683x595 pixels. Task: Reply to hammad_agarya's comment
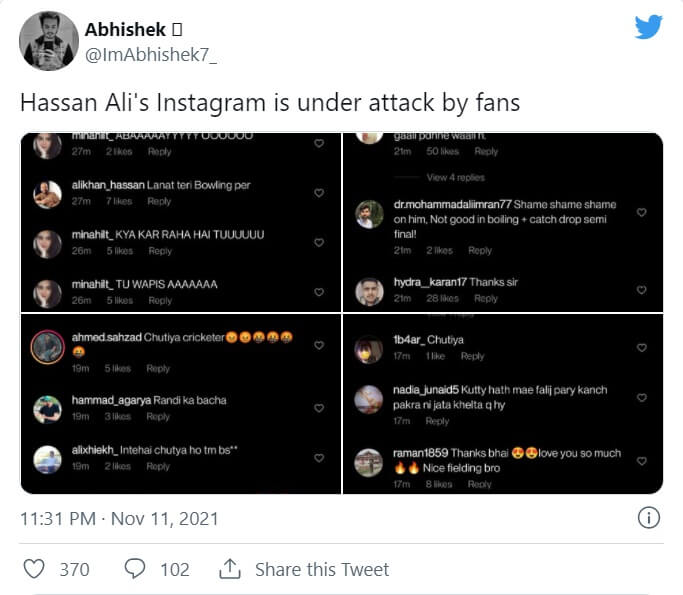coord(158,416)
